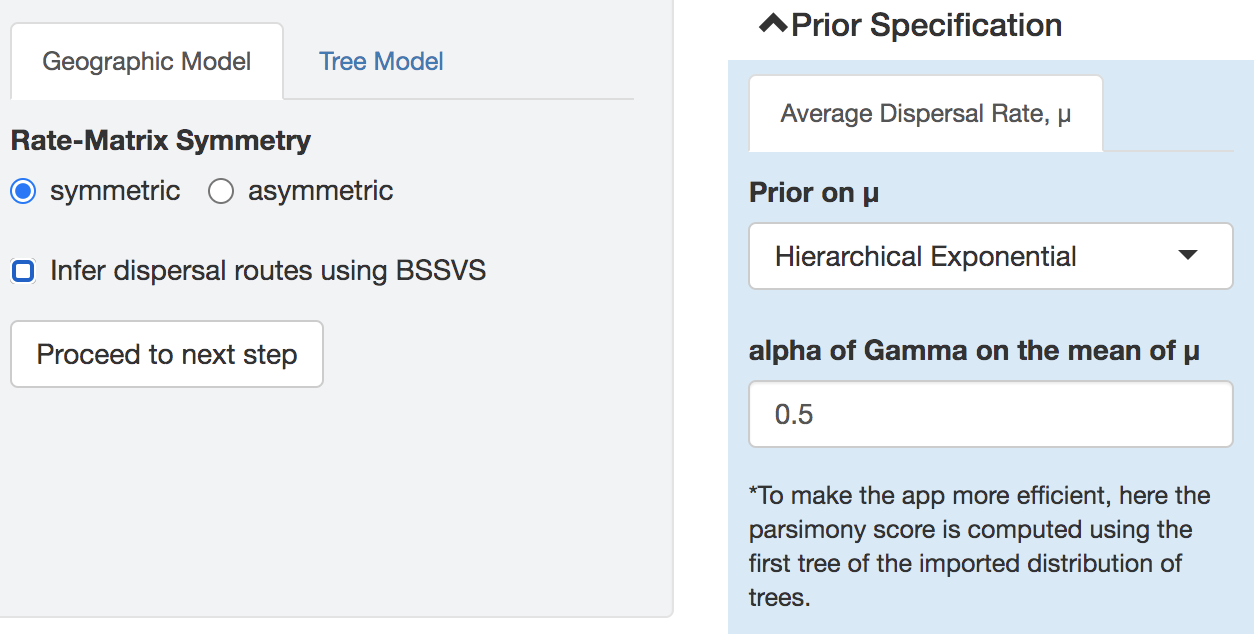The height and width of the screenshot is (642, 1258).
Task: Click the Rate-Matrix Symmetry heading
Action: point(160,140)
